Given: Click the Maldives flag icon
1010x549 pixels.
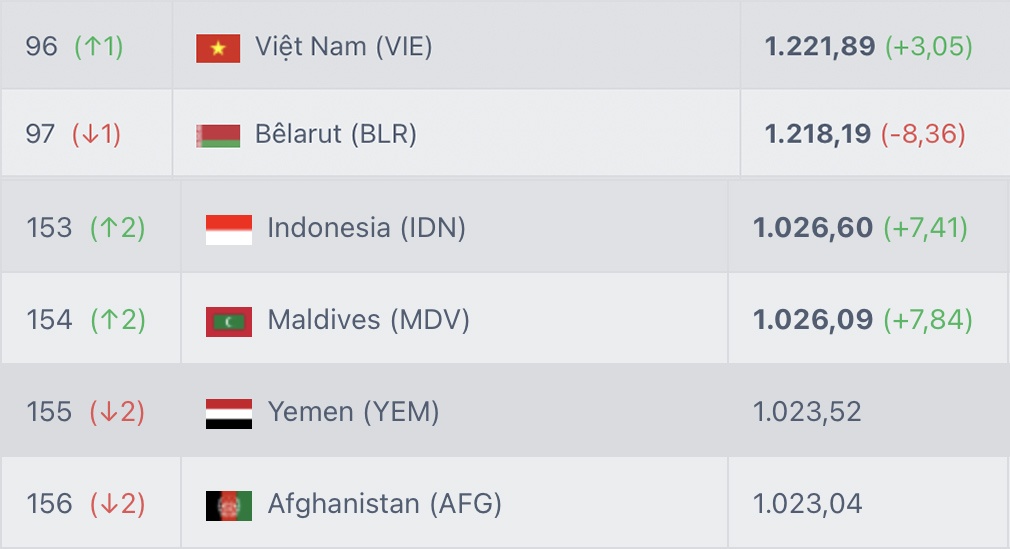Looking at the screenshot, I should click(x=228, y=321).
